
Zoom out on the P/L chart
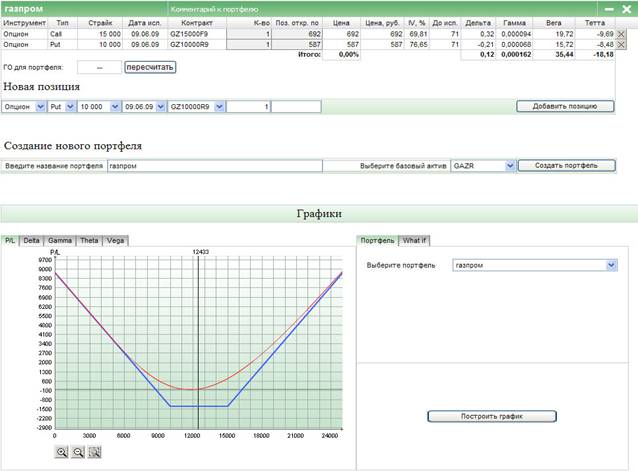coord(78,452)
